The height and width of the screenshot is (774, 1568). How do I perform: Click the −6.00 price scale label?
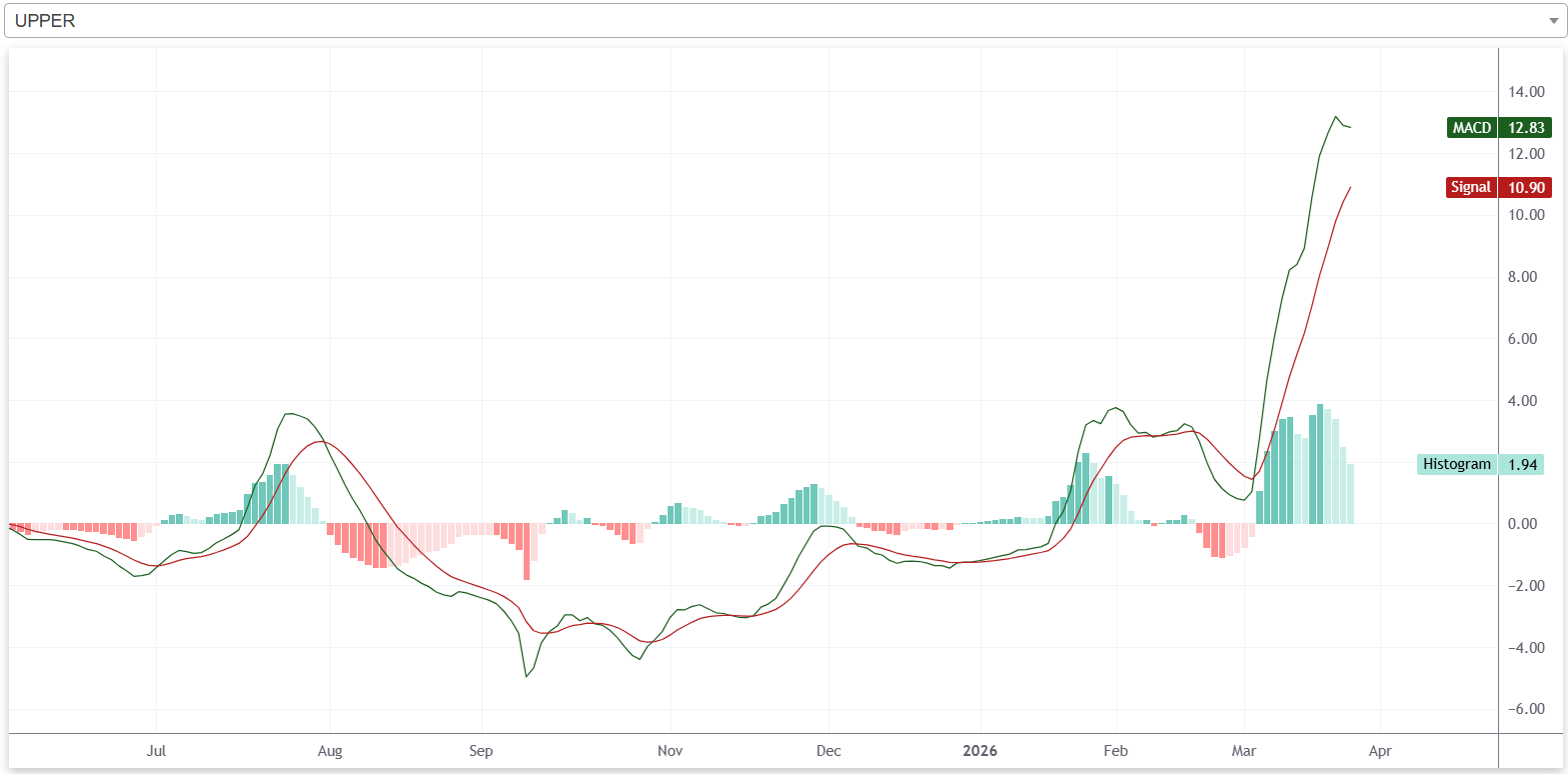(x=1526, y=709)
